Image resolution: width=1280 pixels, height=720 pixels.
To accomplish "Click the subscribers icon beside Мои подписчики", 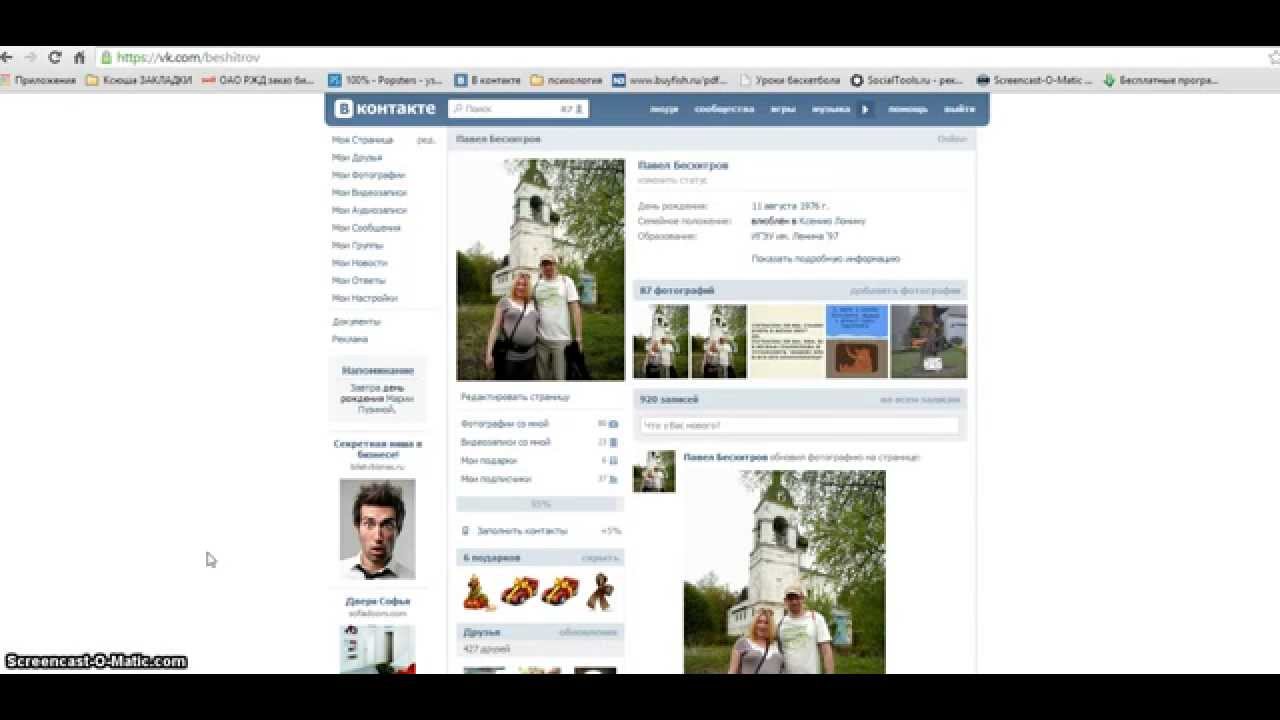I will [x=613, y=479].
